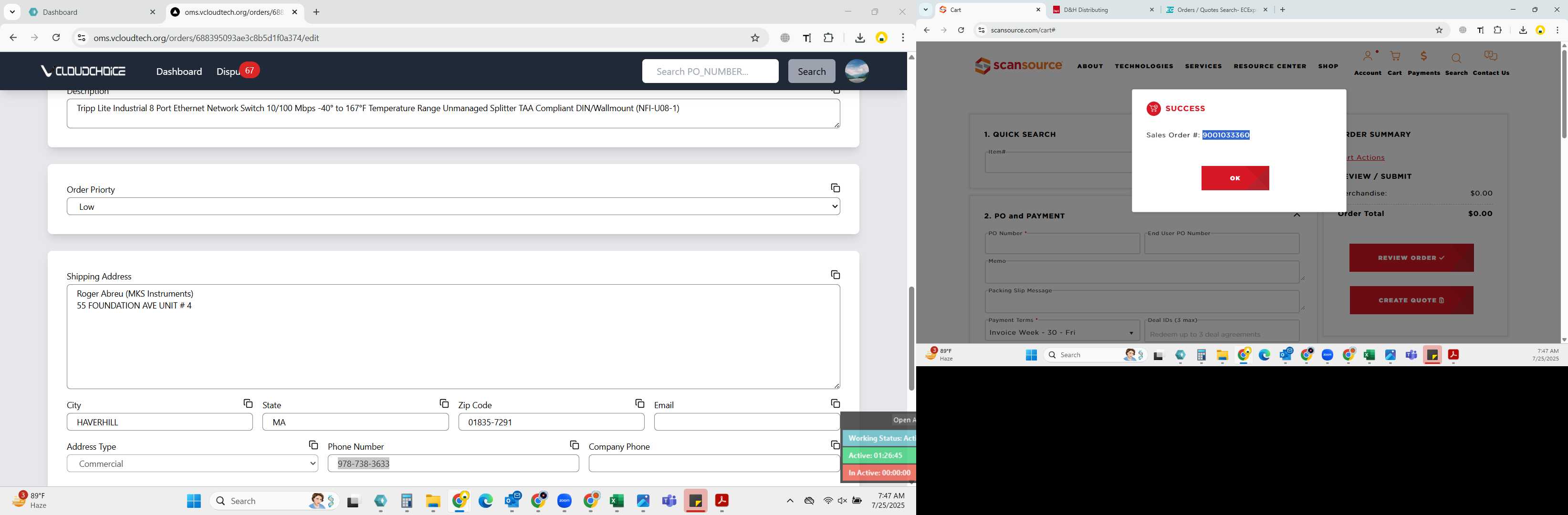
Task: Click the Phone Number field 978-738-3633
Action: pyautogui.click(x=453, y=463)
